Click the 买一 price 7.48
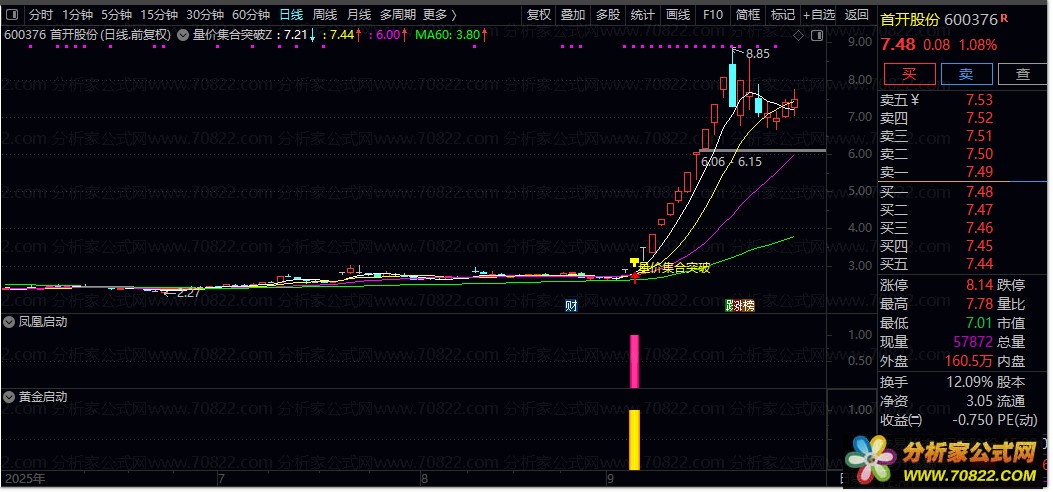This screenshot has height=492, width=1053. coord(979,192)
